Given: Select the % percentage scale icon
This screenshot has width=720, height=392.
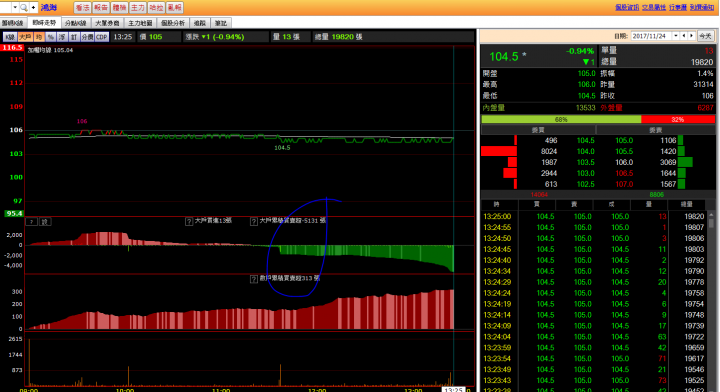Looking at the screenshot, I should coord(51,37).
